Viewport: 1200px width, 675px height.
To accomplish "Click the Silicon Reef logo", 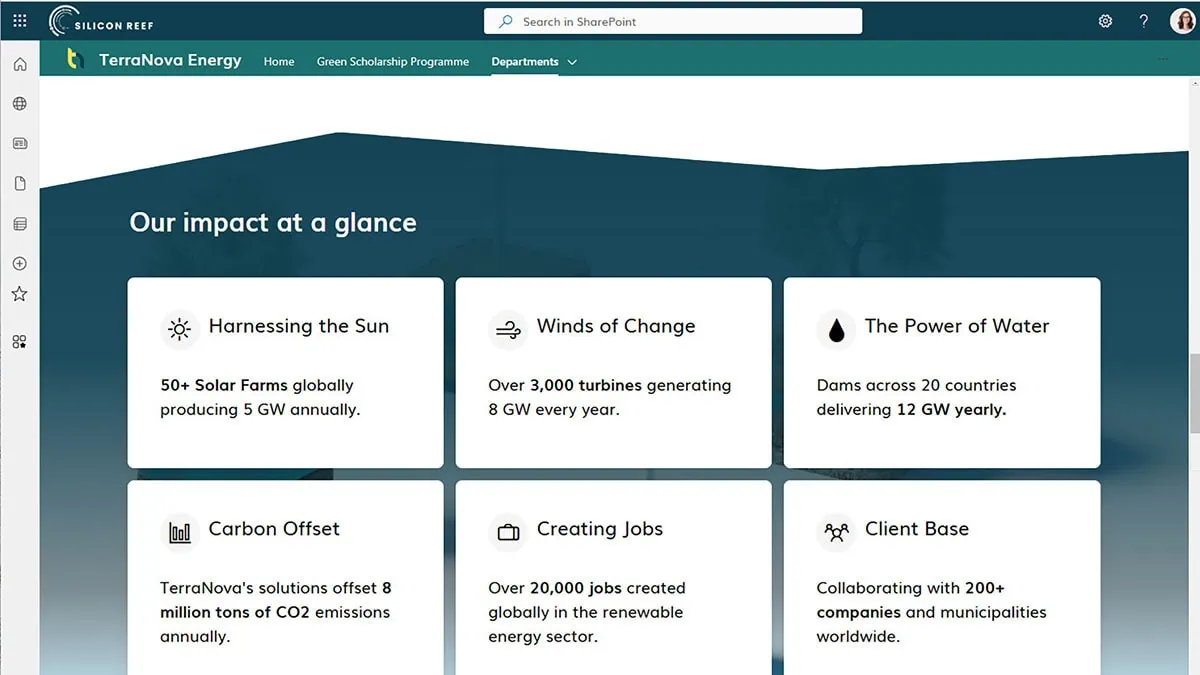I will coord(102,21).
